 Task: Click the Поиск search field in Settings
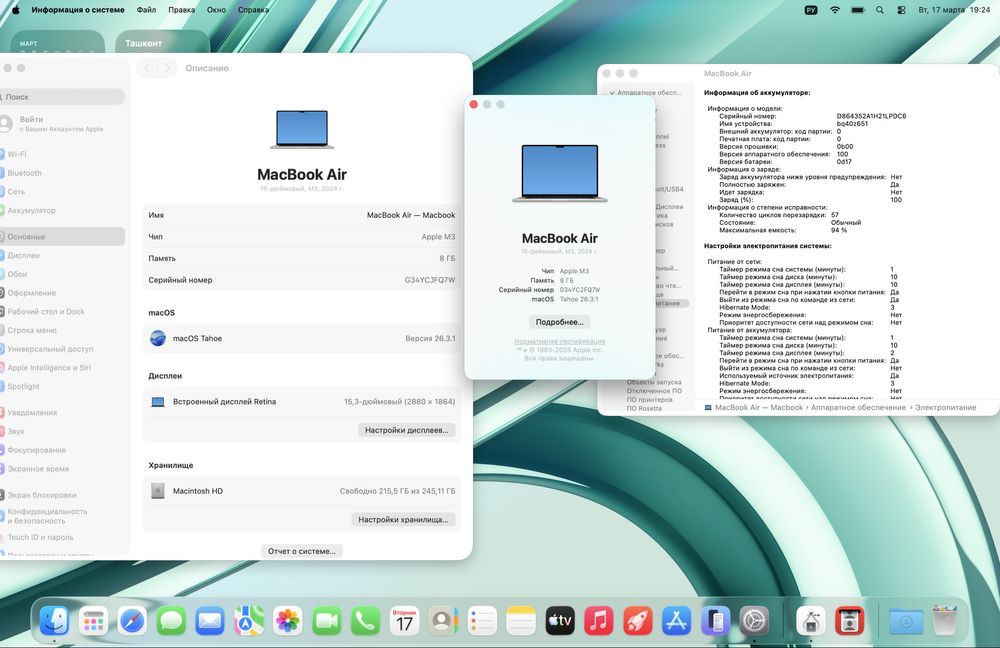[x=62, y=97]
